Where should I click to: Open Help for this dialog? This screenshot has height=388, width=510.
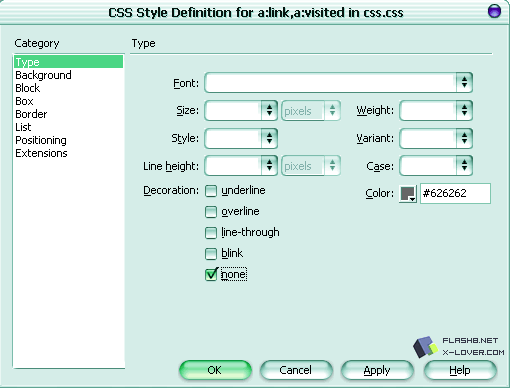click(x=460, y=370)
